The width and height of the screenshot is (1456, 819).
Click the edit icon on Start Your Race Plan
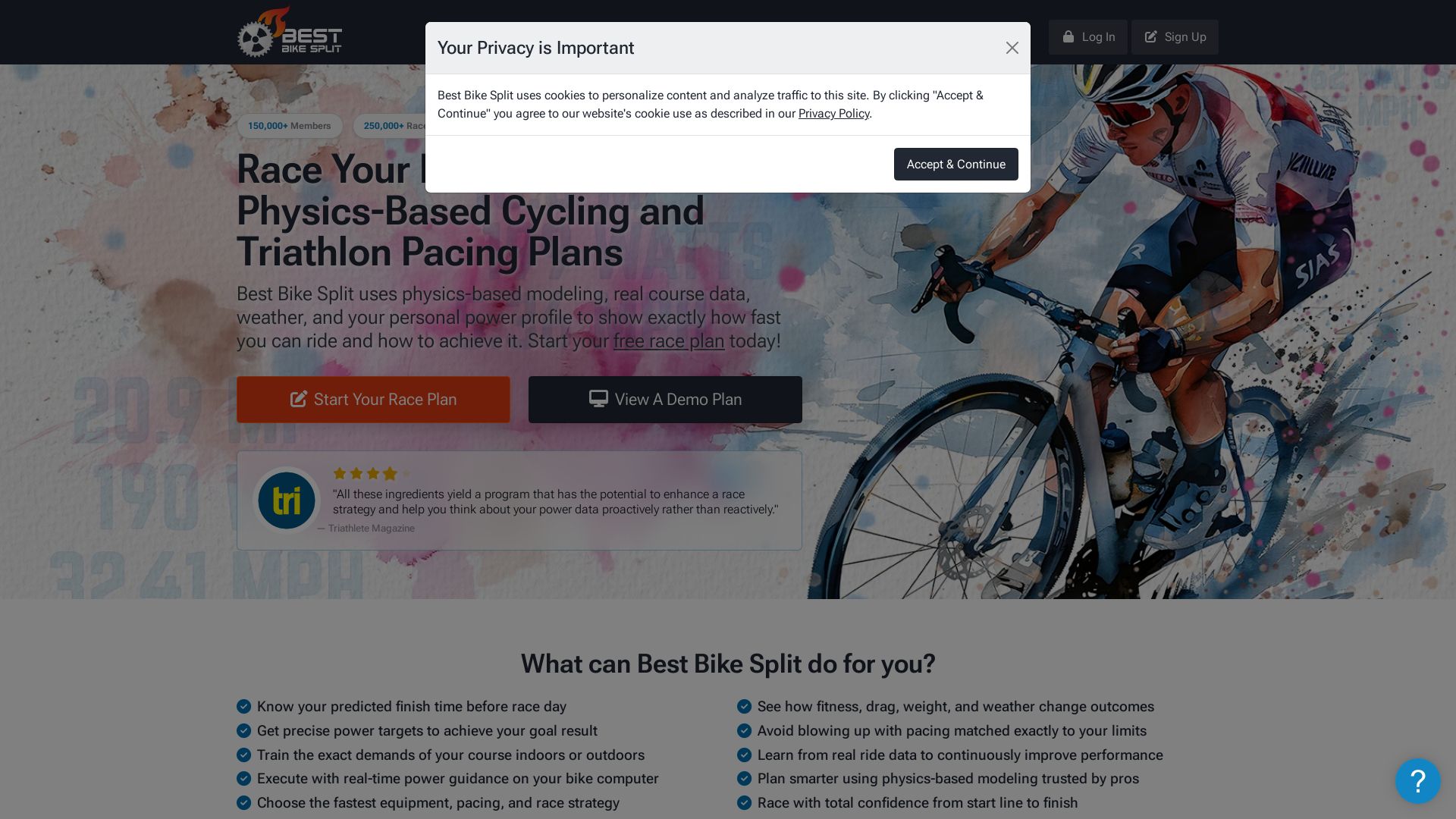(299, 399)
